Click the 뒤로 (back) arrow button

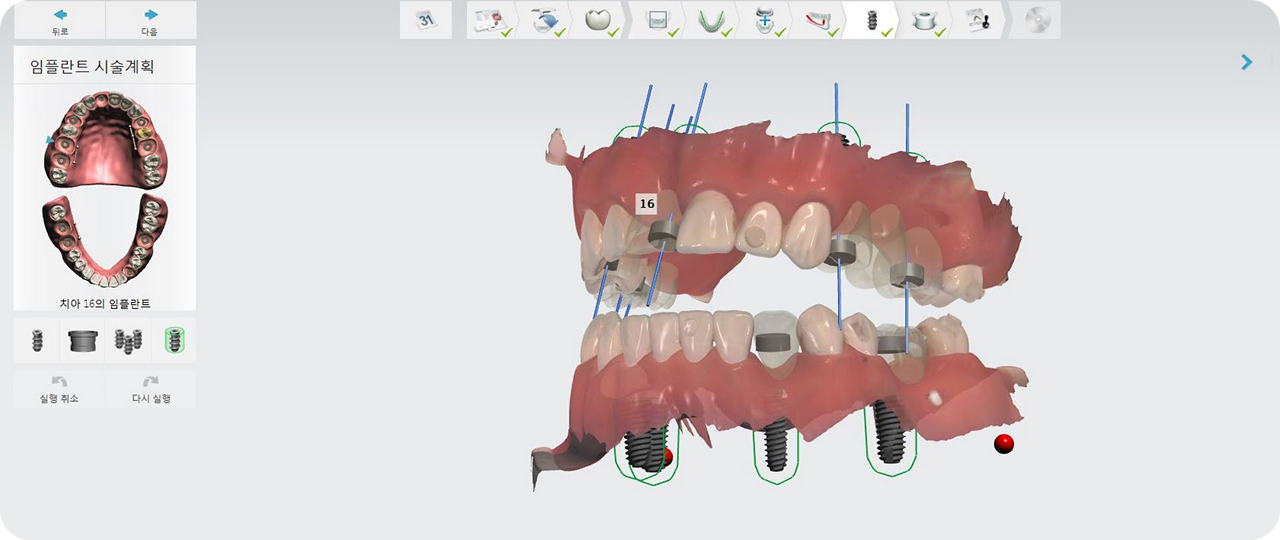coord(60,20)
